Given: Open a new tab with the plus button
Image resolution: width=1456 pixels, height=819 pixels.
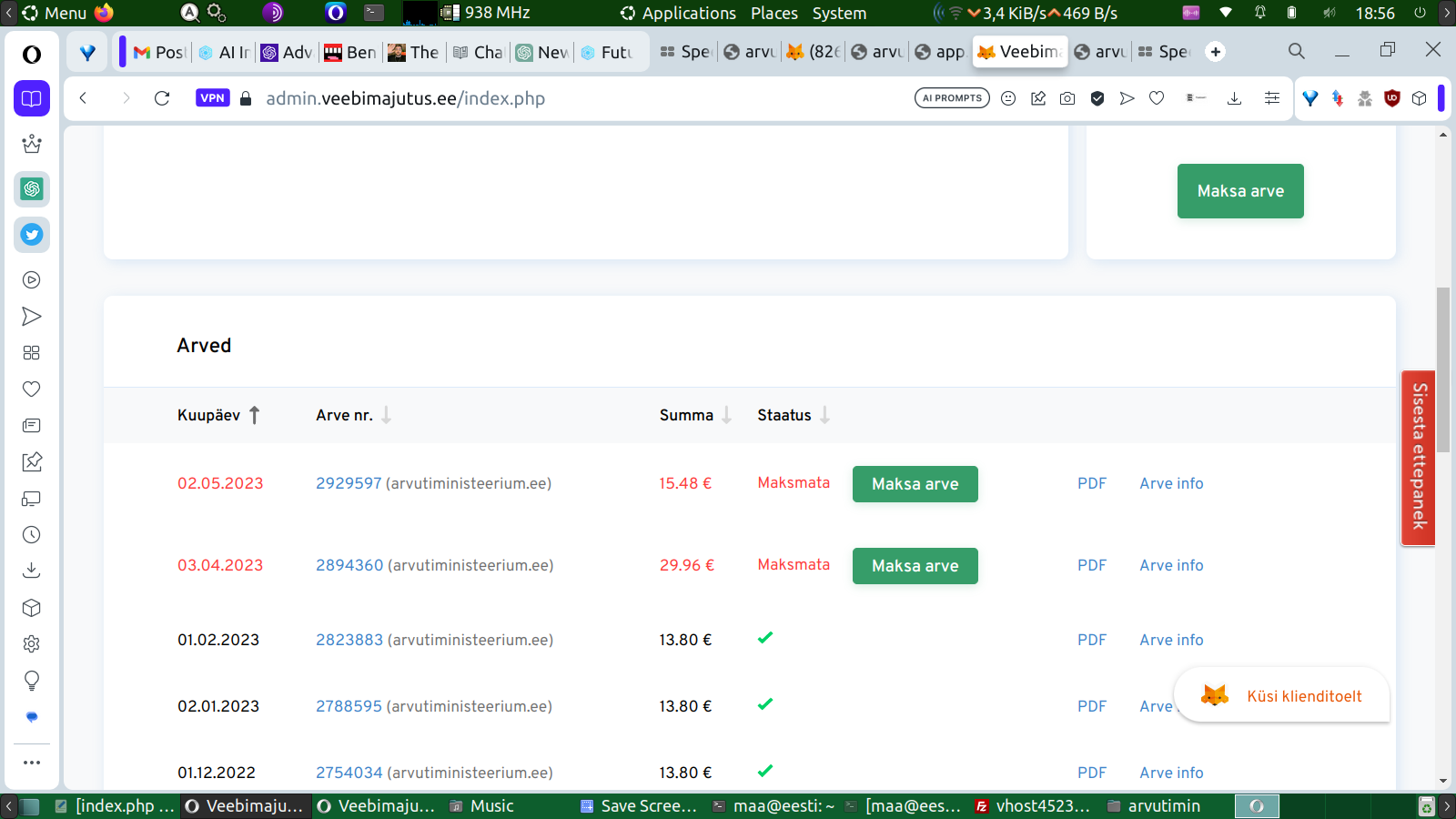Looking at the screenshot, I should pyautogui.click(x=1216, y=52).
